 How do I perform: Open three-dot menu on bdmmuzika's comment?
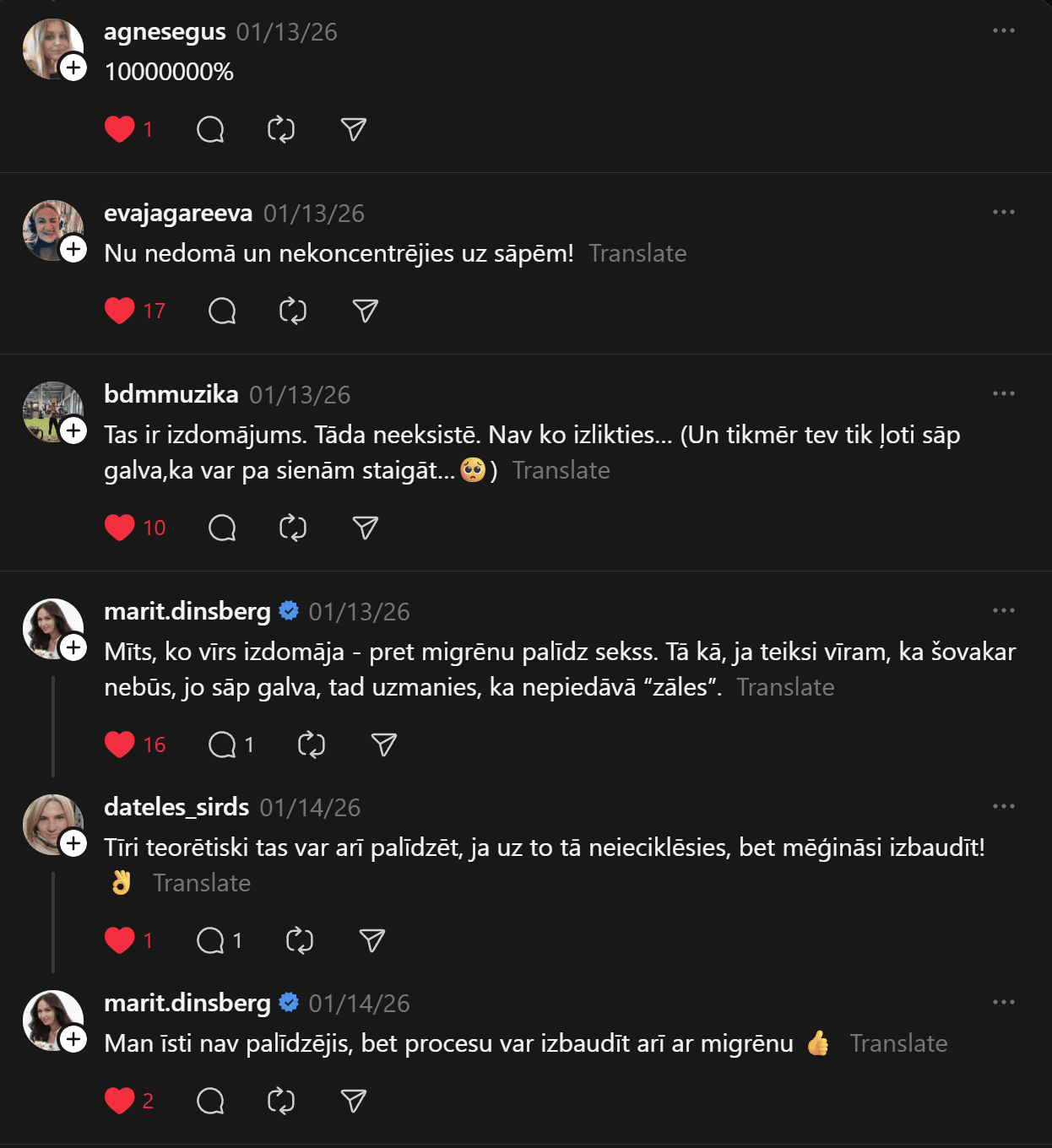pos(1003,394)
